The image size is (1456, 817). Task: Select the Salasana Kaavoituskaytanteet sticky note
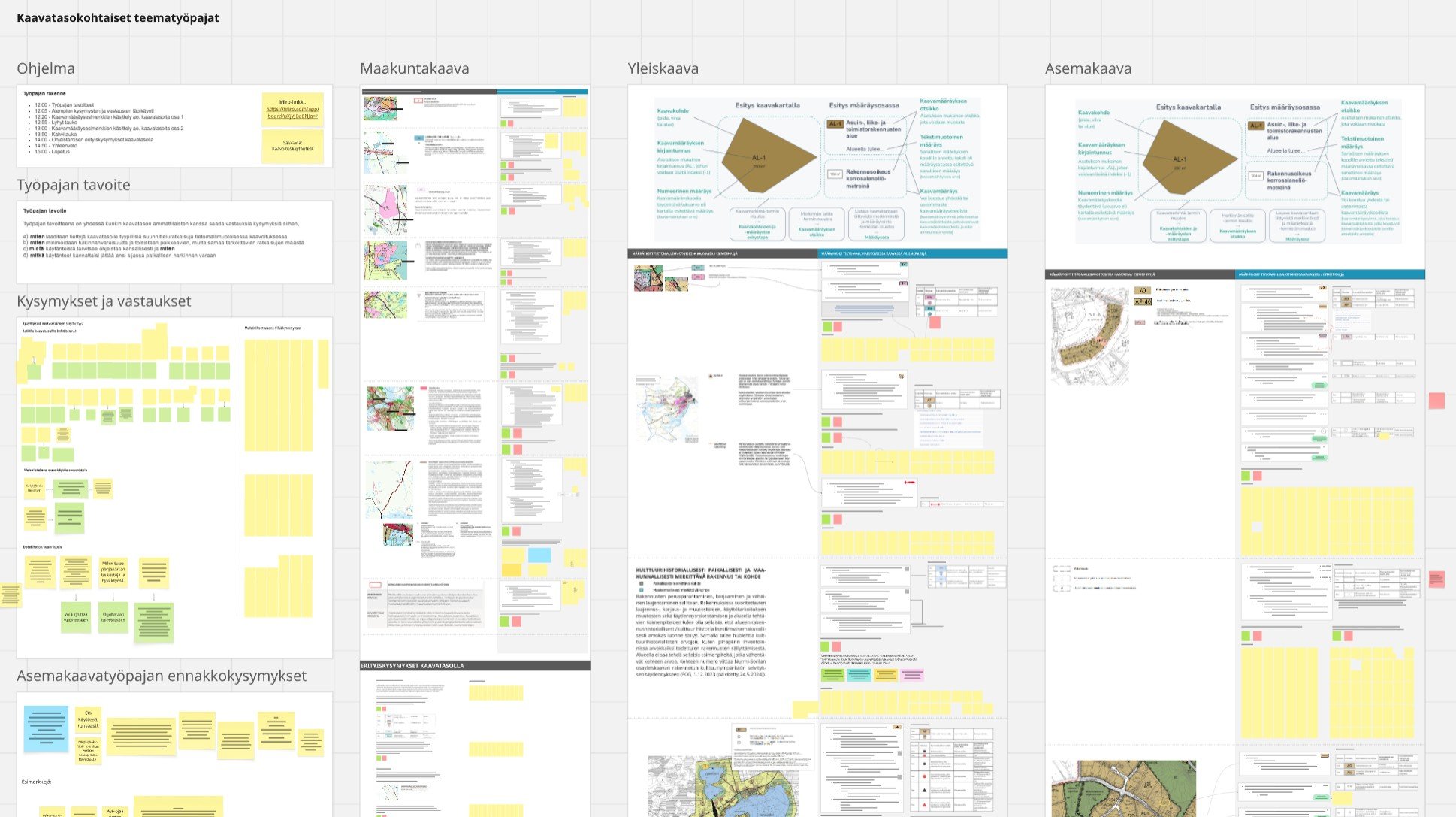pos(292,146)
